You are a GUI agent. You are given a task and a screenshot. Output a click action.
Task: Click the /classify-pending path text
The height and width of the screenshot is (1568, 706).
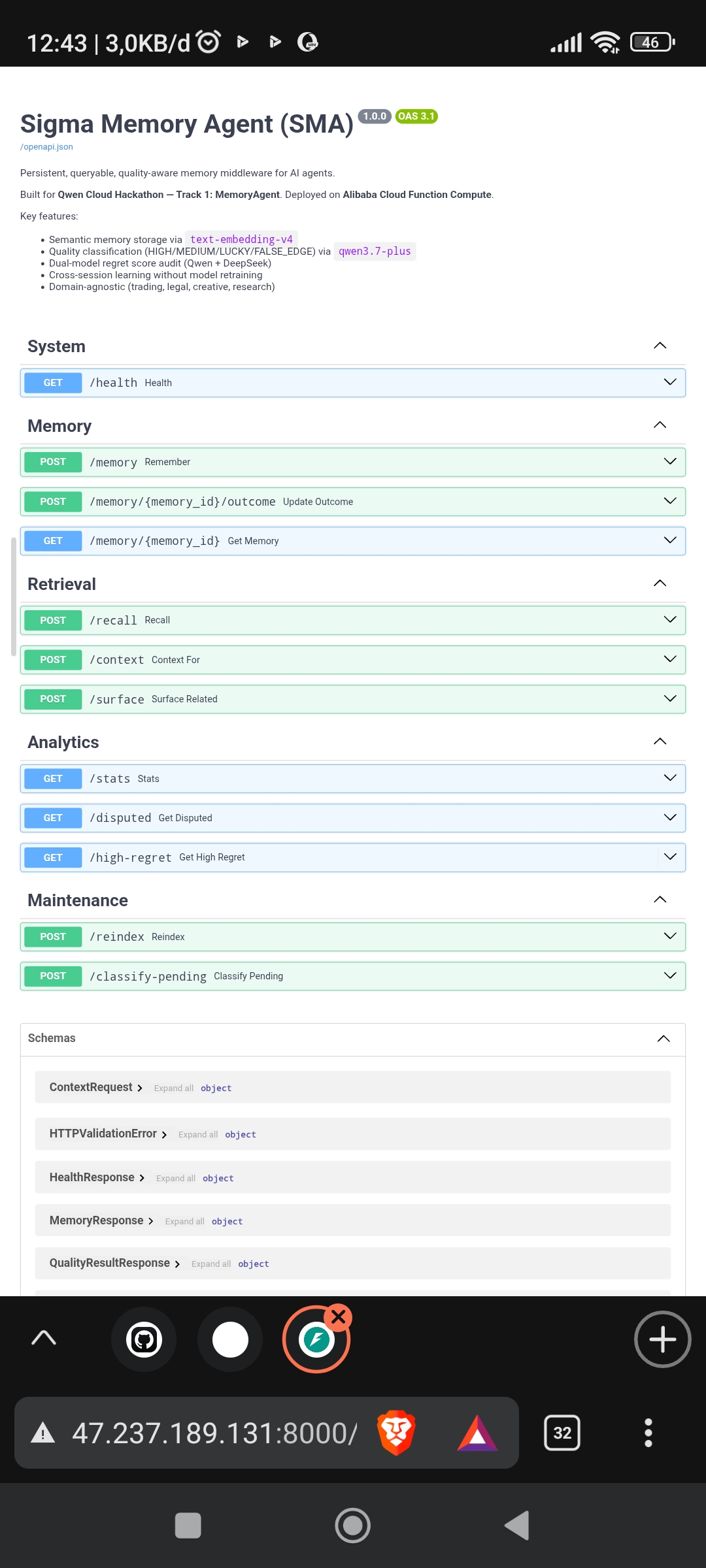click(x=148, y=976)
